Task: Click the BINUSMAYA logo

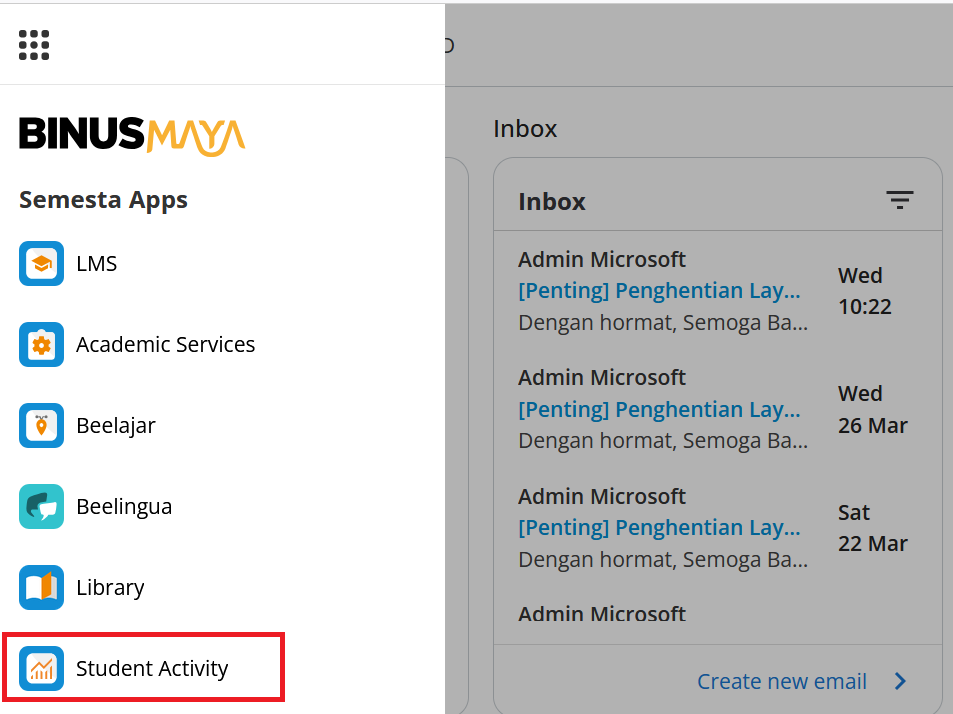Action: point(132,136)
